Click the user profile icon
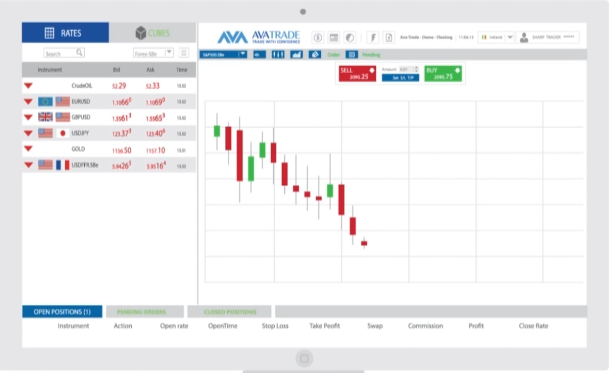 (524, 37)
